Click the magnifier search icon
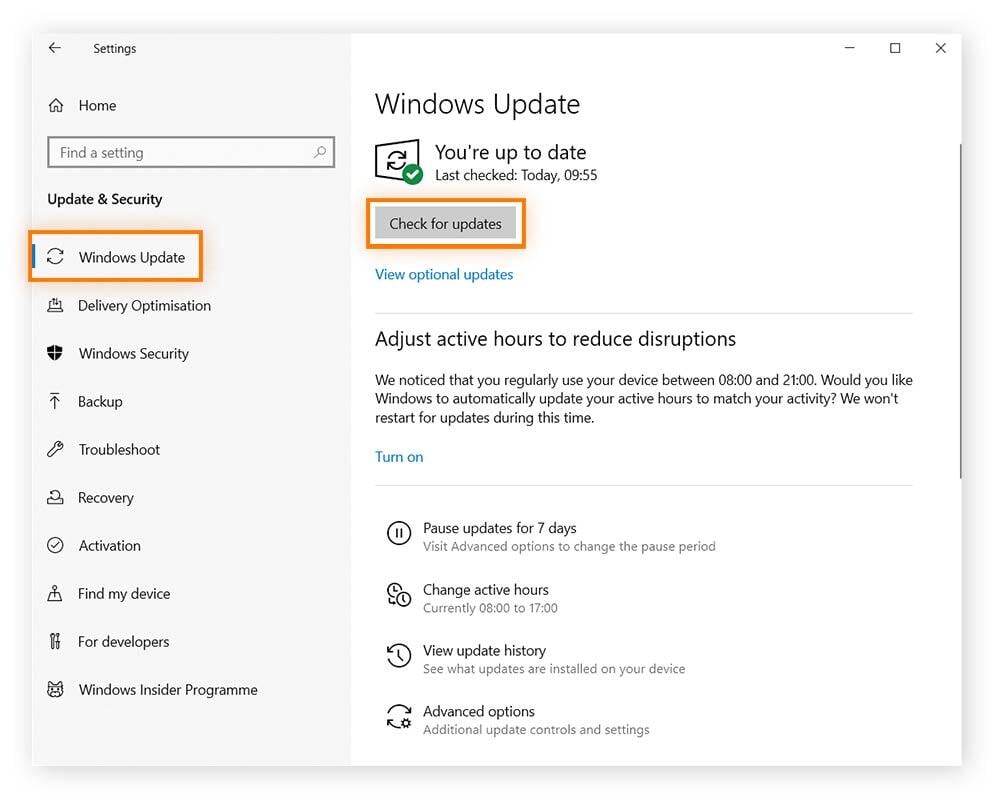Screen dimensions: 996x801 point(320,152)
